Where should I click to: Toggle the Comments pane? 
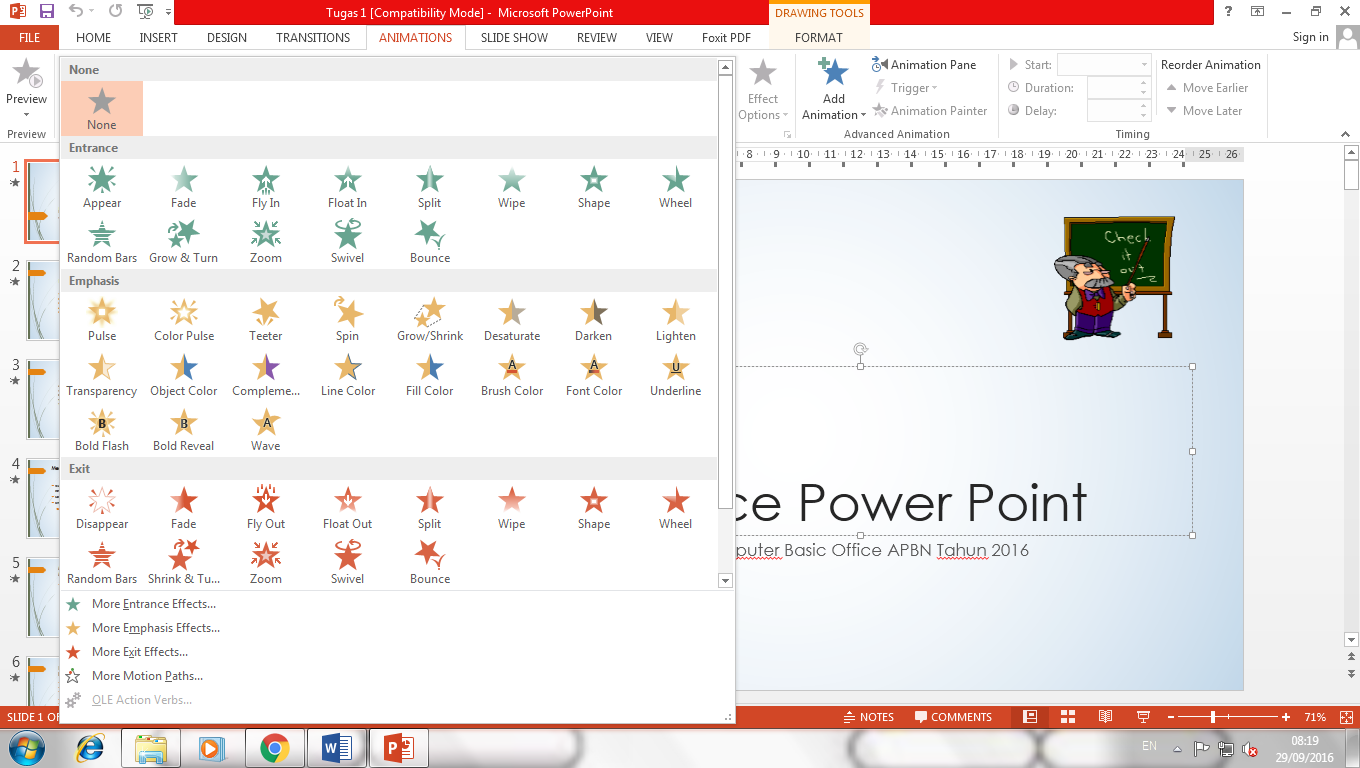tap(953, 716)
